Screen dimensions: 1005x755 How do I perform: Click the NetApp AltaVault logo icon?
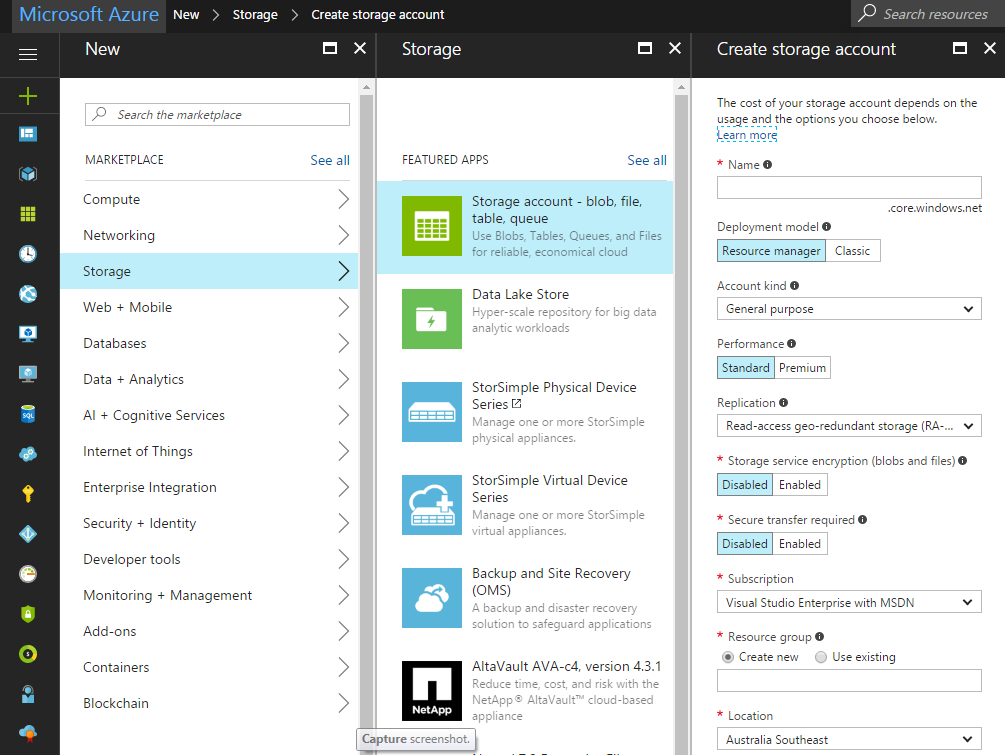click(x=431, y=691)
